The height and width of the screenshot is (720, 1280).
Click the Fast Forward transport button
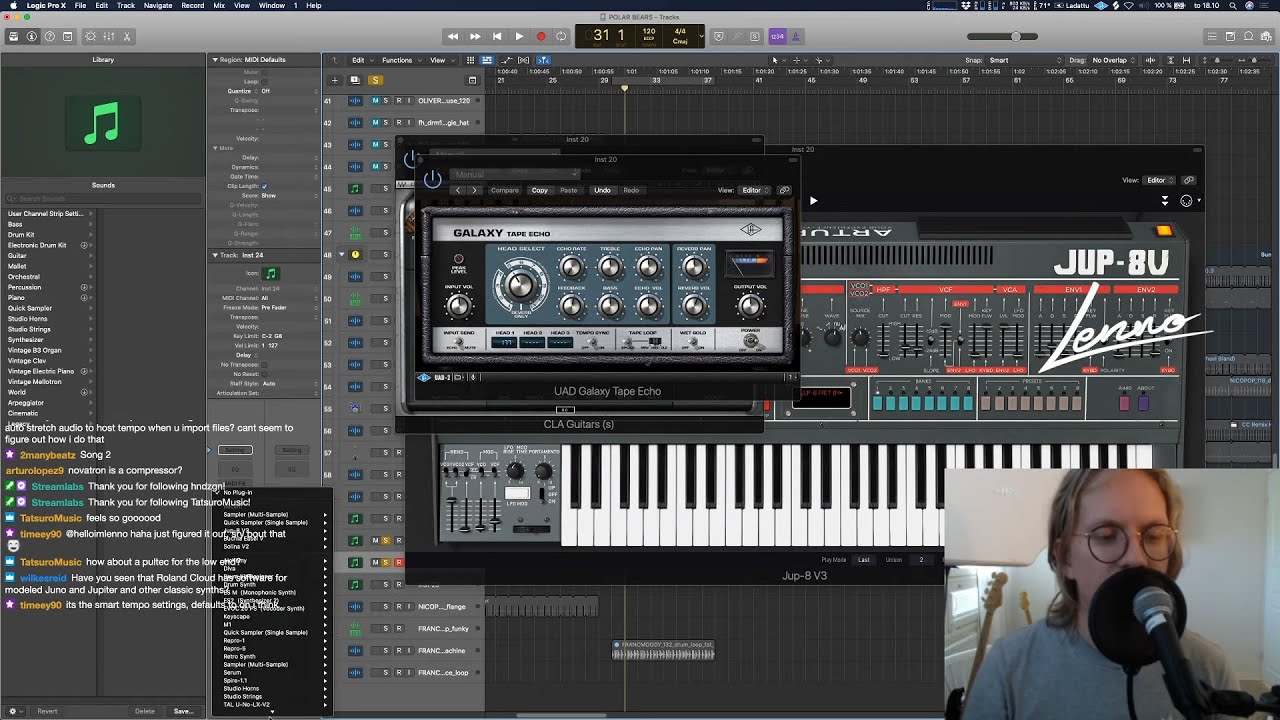pos(475,36)
